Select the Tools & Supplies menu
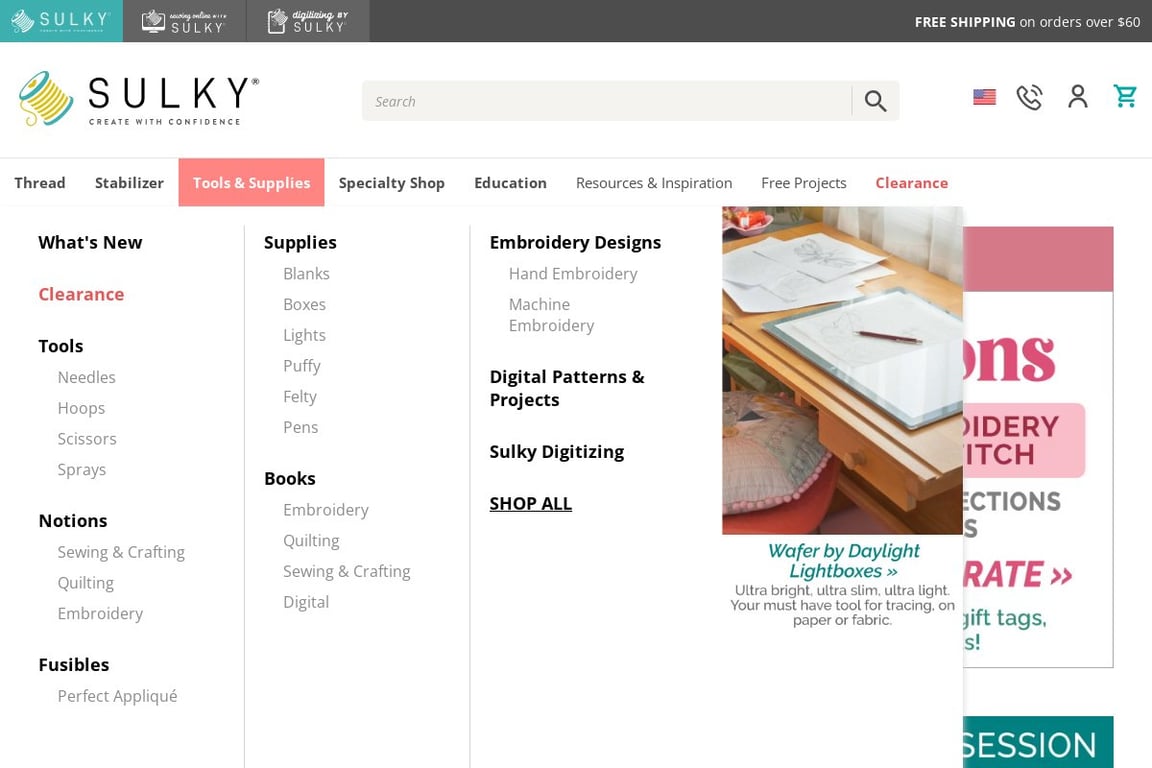Viewport: 1152px width, 768px height. click(x=251, y=182)
